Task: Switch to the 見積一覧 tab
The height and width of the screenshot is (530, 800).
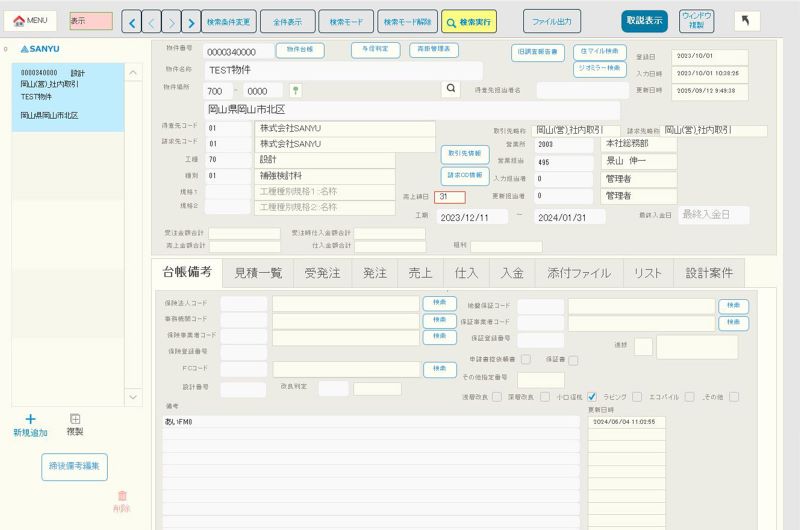Action: (257, 272)
